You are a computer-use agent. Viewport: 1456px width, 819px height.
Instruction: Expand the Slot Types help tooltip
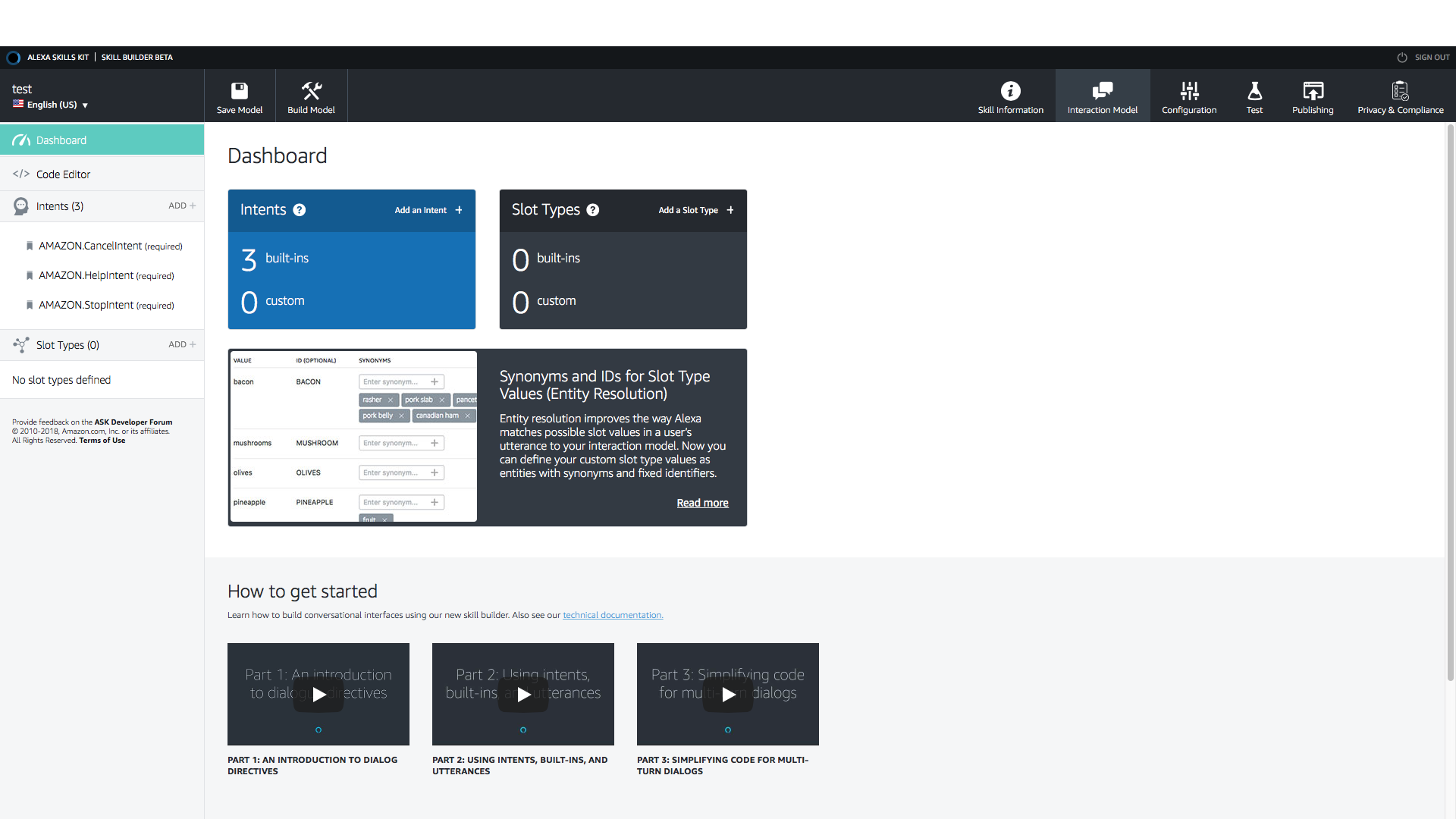[592, 210]
